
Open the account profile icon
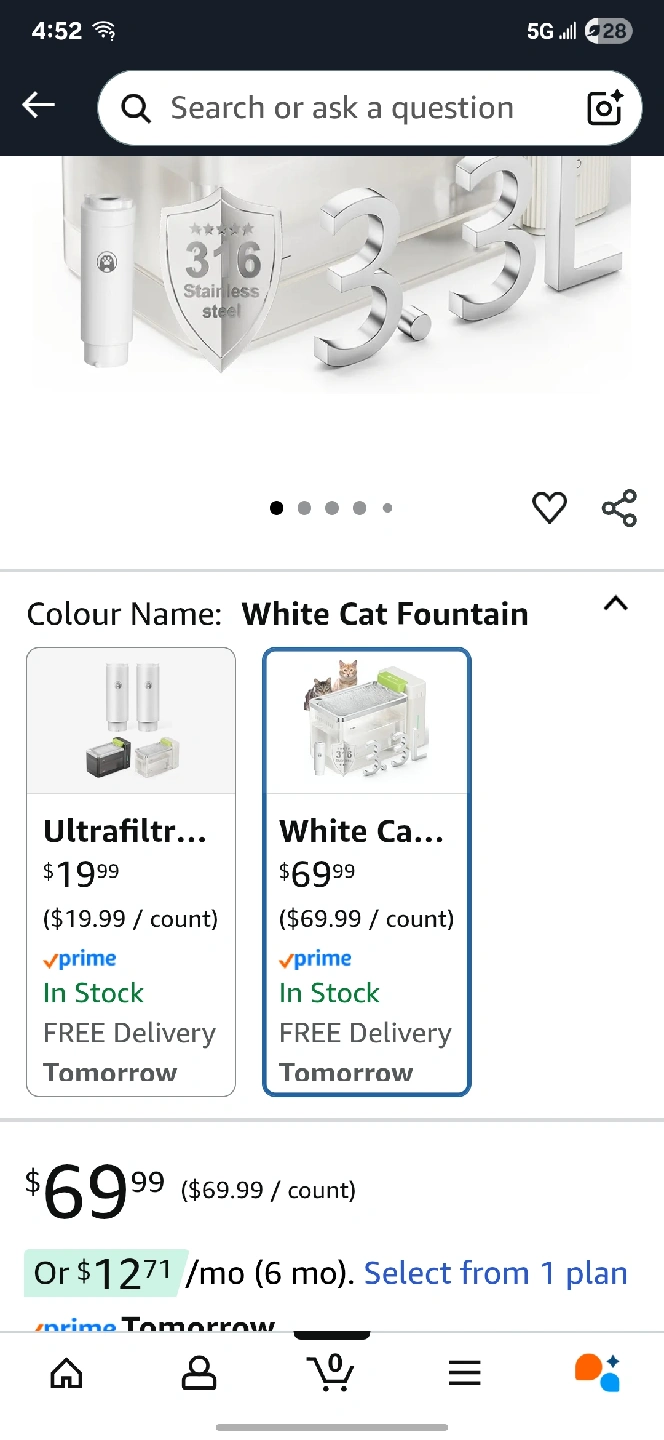[199, 1373]
